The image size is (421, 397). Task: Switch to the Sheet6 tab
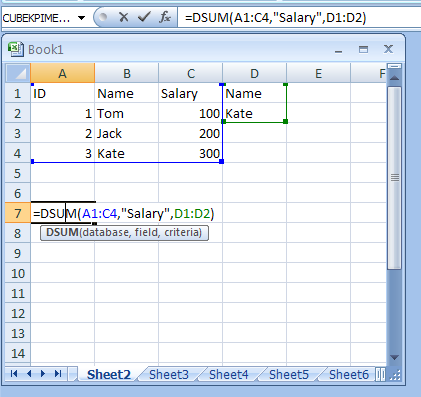pyautogui.click(x=349, y=374)
